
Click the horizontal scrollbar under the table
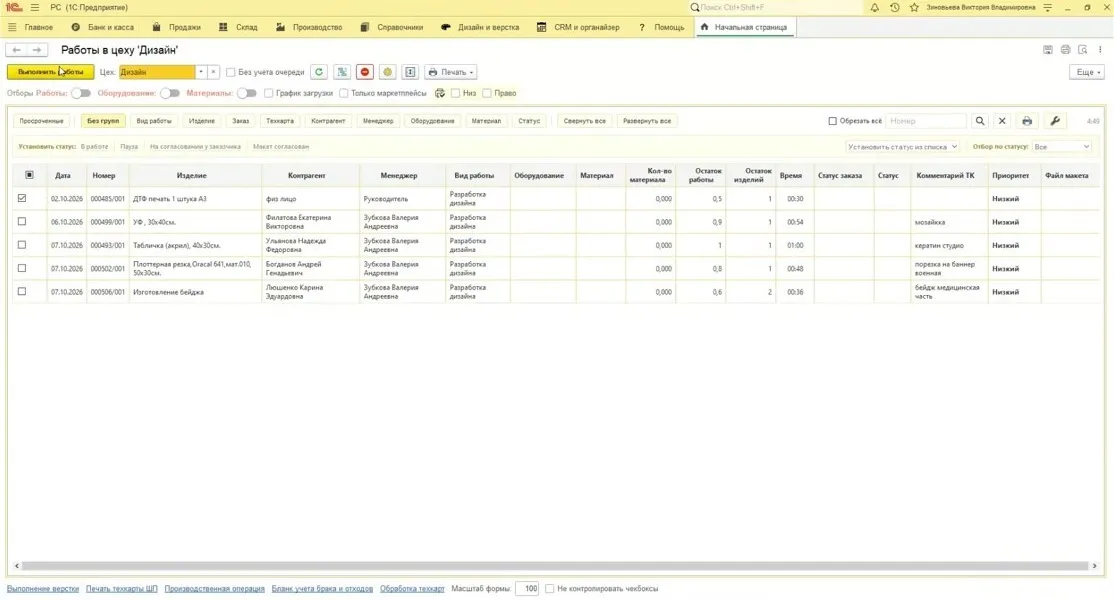555,566
